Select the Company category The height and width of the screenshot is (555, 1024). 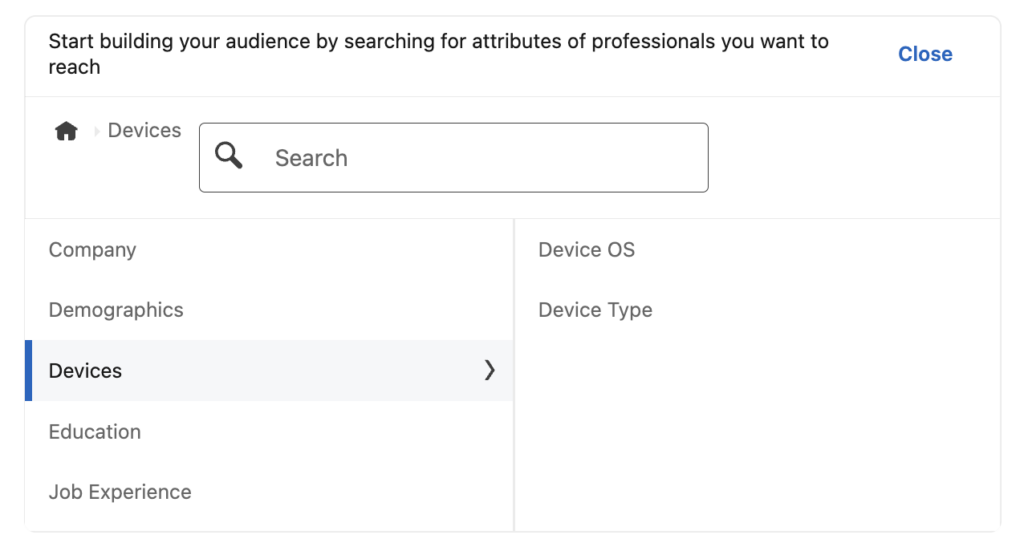(x=269, y=249)
